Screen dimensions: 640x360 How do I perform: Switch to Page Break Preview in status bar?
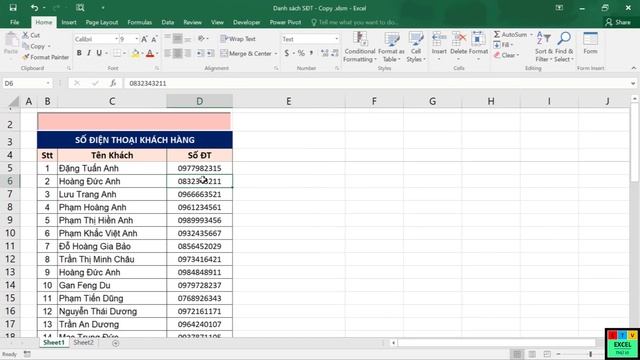547,354
